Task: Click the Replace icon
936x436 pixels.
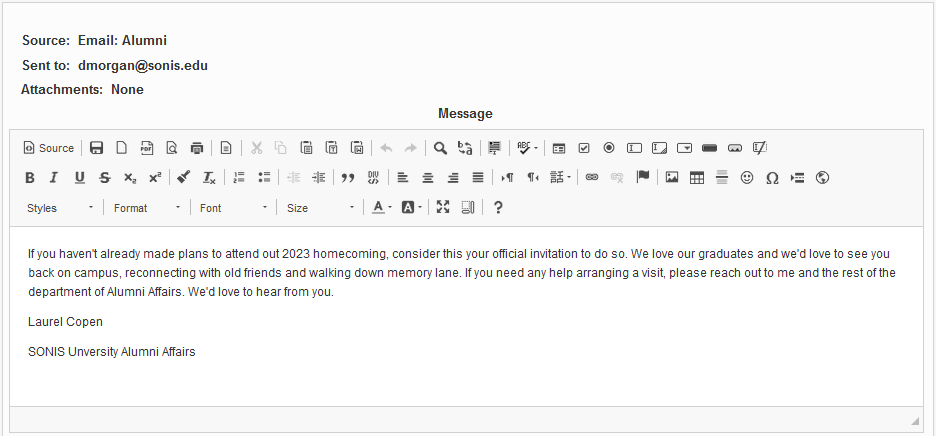Action: point(465,148)
